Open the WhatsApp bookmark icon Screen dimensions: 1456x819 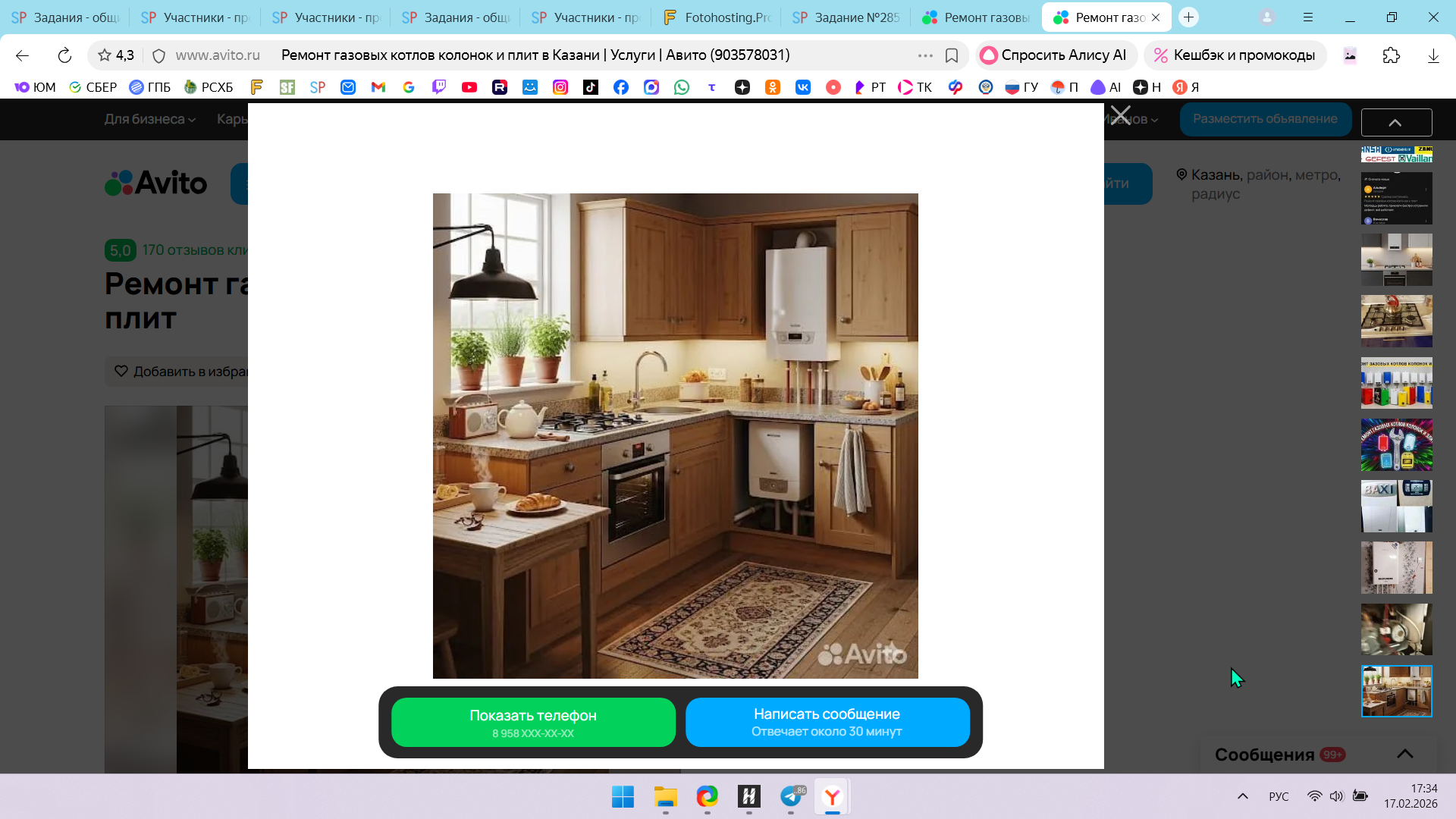682,87
